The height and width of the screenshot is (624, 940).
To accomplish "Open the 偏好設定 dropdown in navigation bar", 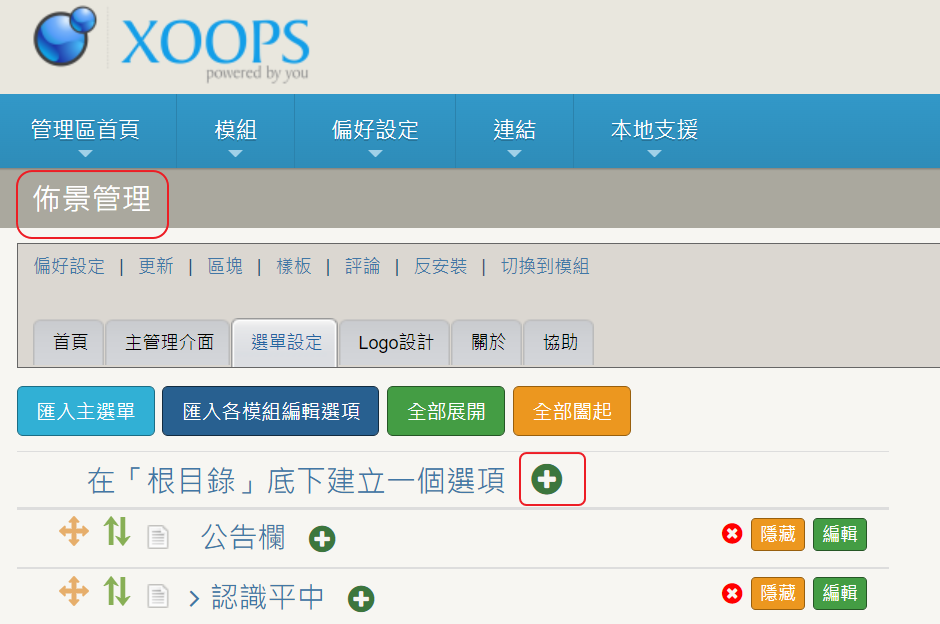I will pos(375,131).
